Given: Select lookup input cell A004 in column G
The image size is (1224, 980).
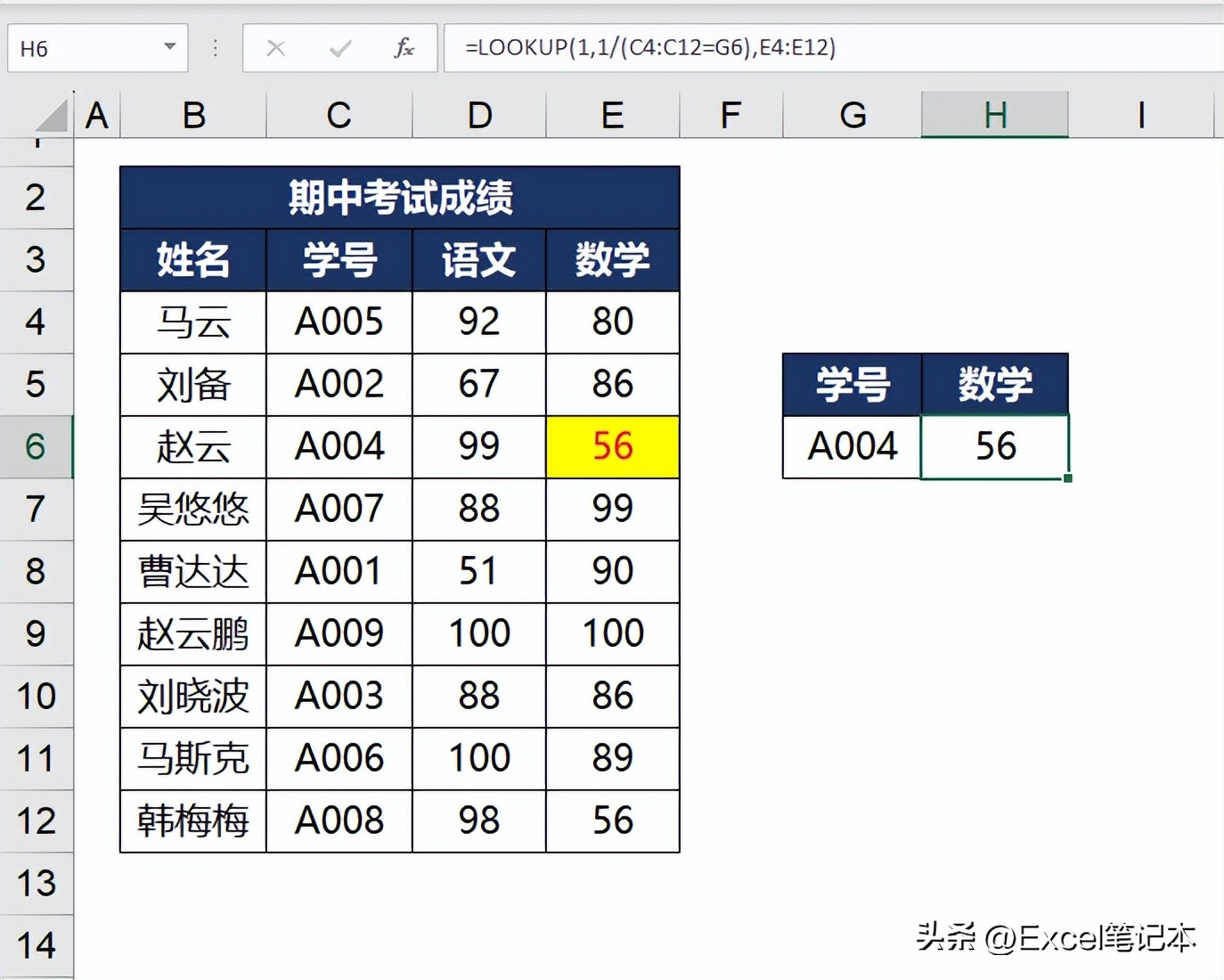Looking at the screenshot, I should (853, 447).
